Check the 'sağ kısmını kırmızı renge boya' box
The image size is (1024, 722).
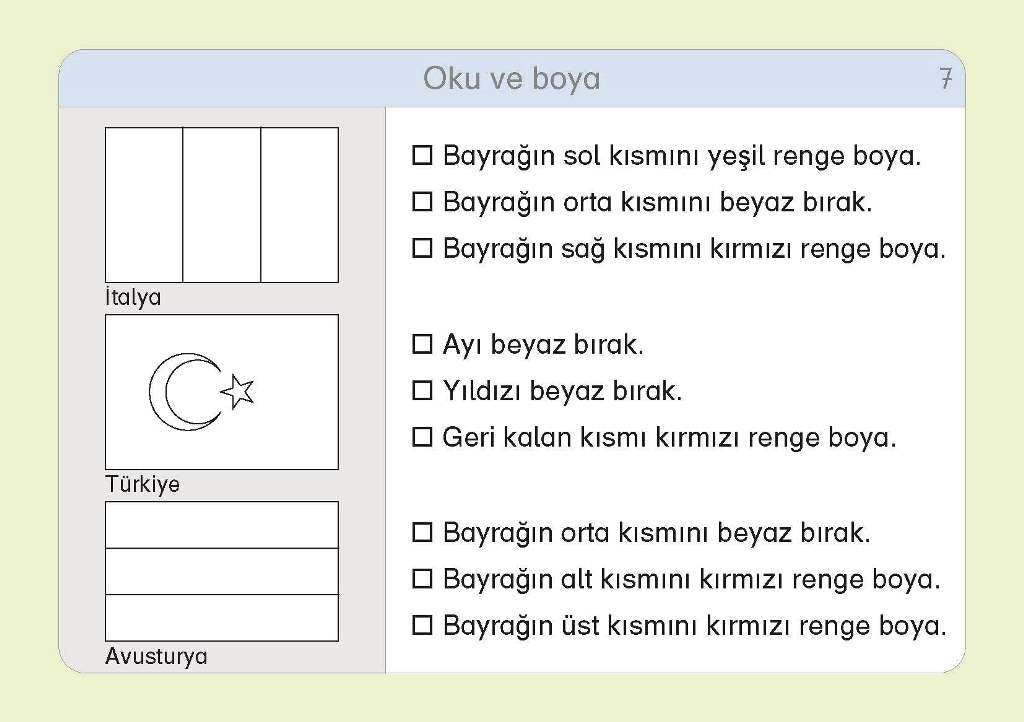point(422,248)
